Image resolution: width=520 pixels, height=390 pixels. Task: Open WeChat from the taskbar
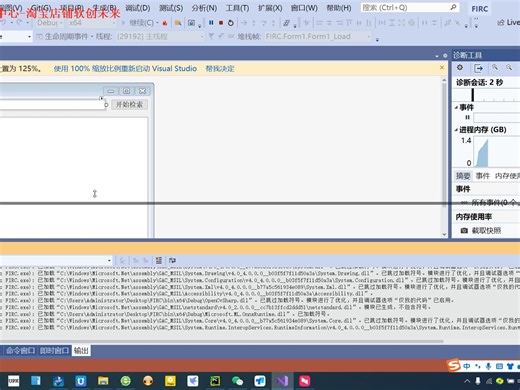click(x=237, y=380)
